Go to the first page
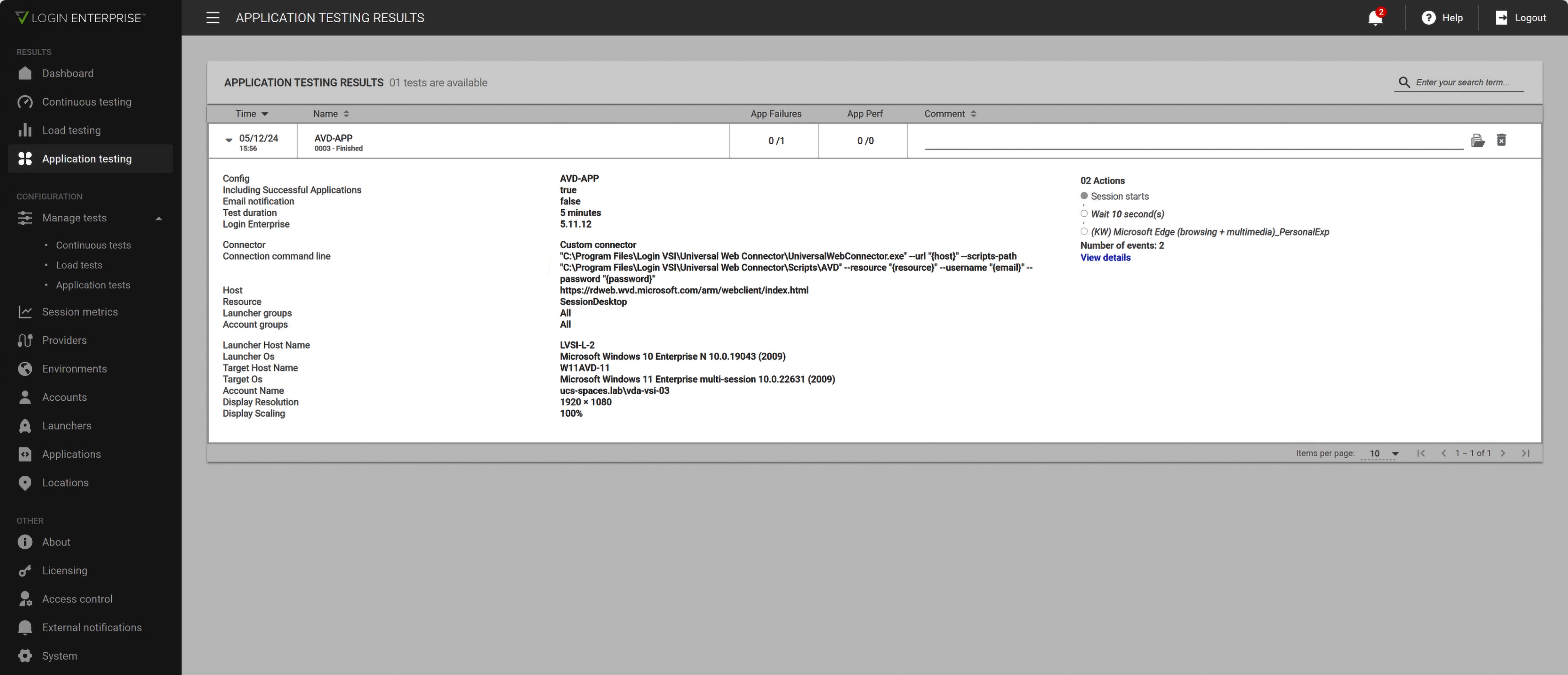The image size is (1568, 675). coord(1421,453)
